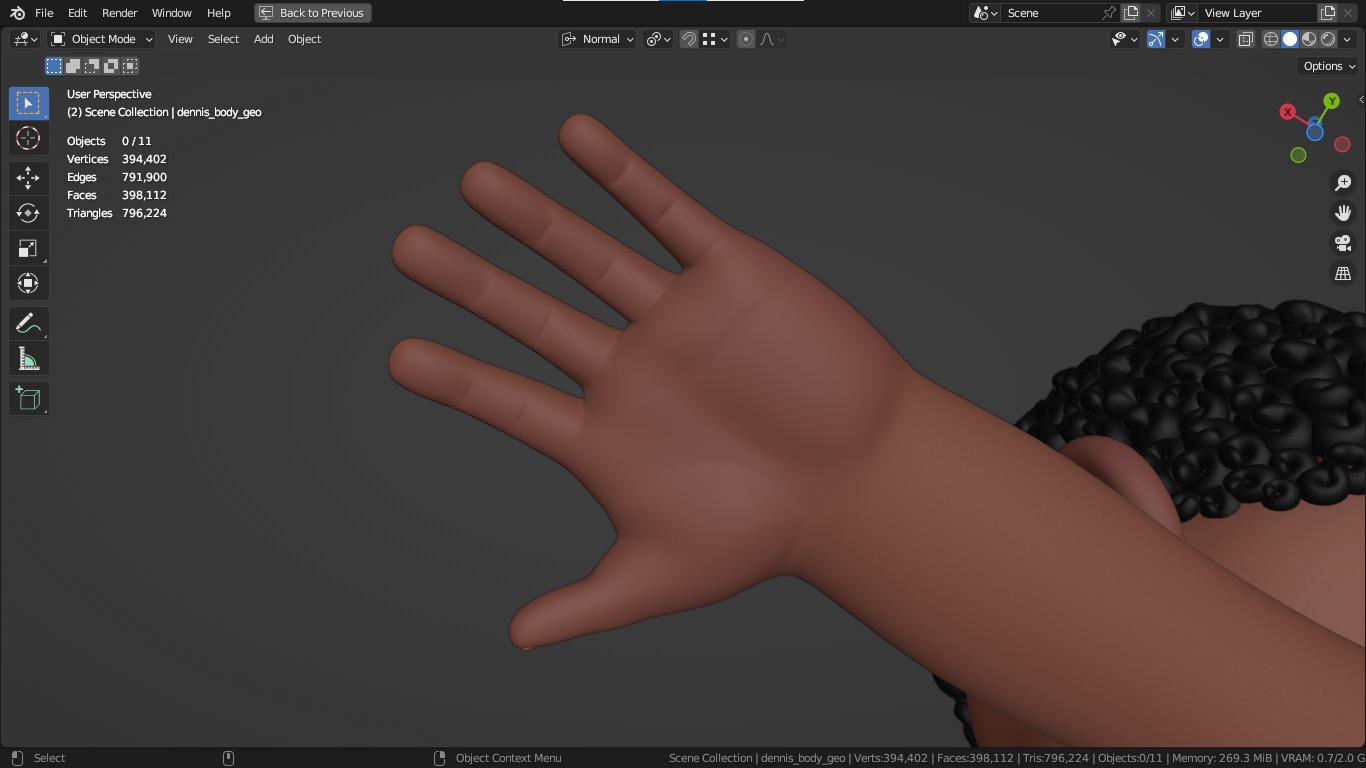The width and height of the screenshot is (1366, 768).
Task: Choose the subtract selection mode icon
Action: pyautogui.click(x=92, y=66)
